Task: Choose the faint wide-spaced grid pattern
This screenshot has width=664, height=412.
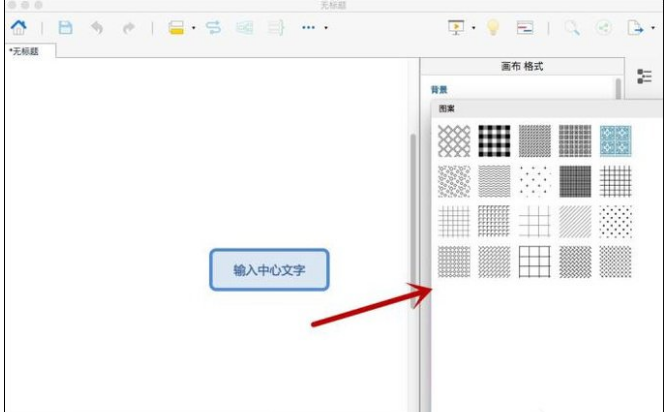Action: 535,221
